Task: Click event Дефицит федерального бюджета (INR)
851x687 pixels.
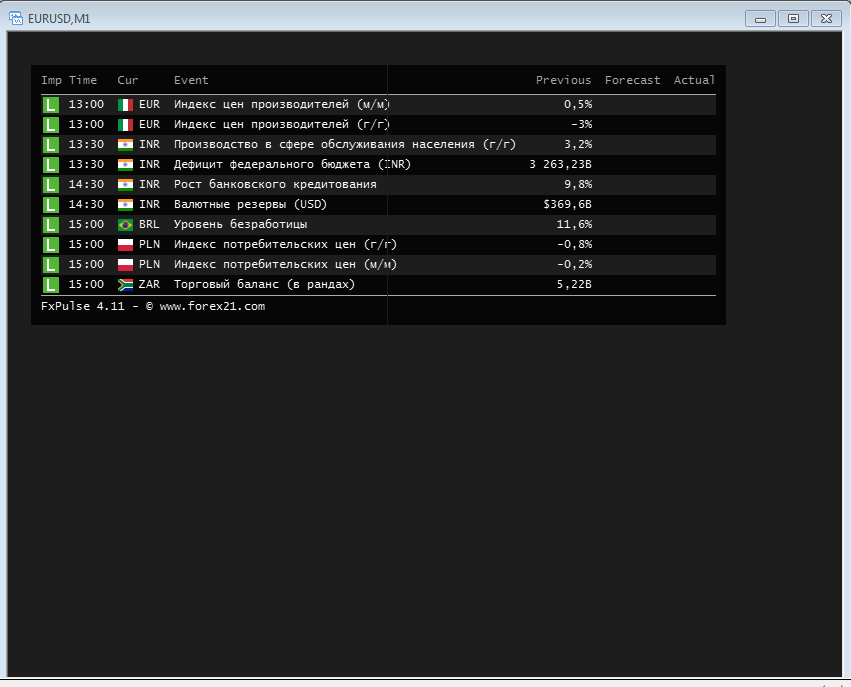Action: pos(293,164)
